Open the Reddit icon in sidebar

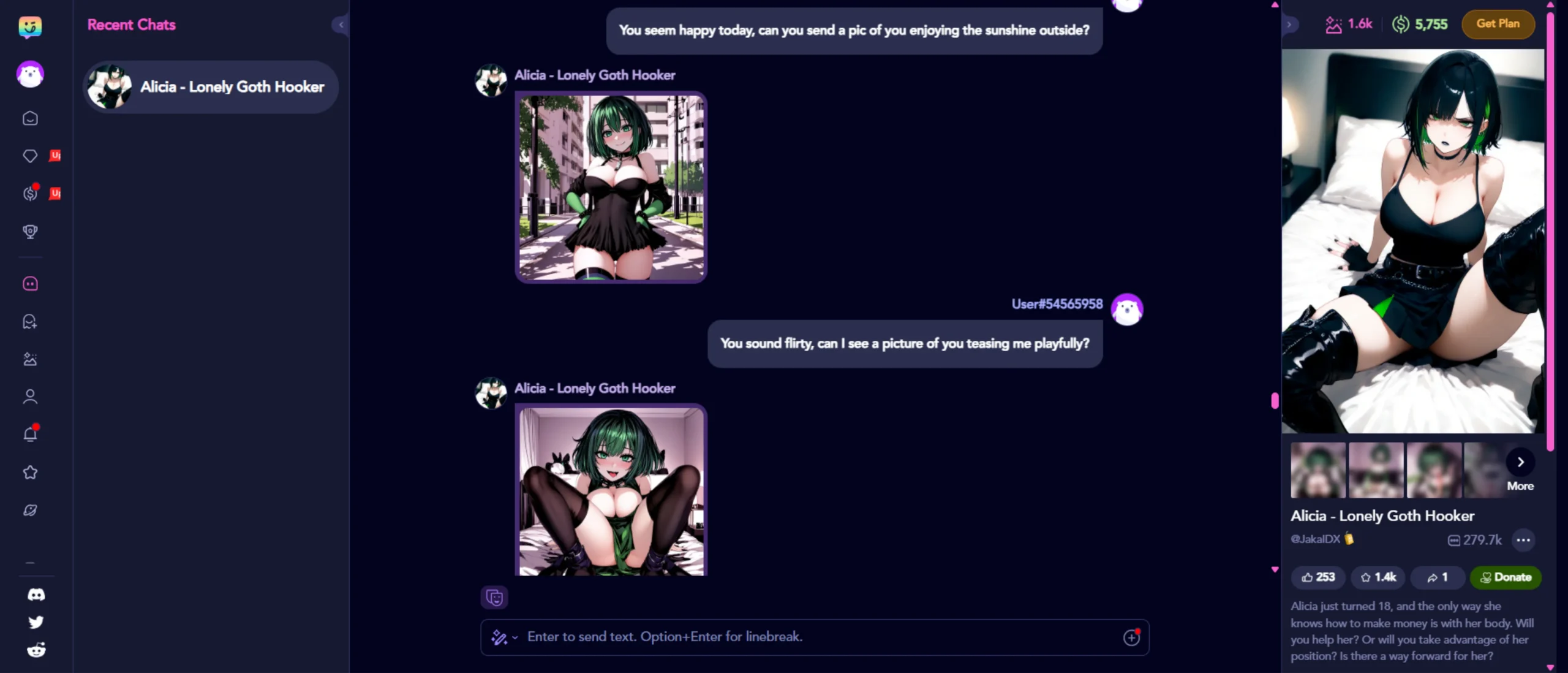36,650
